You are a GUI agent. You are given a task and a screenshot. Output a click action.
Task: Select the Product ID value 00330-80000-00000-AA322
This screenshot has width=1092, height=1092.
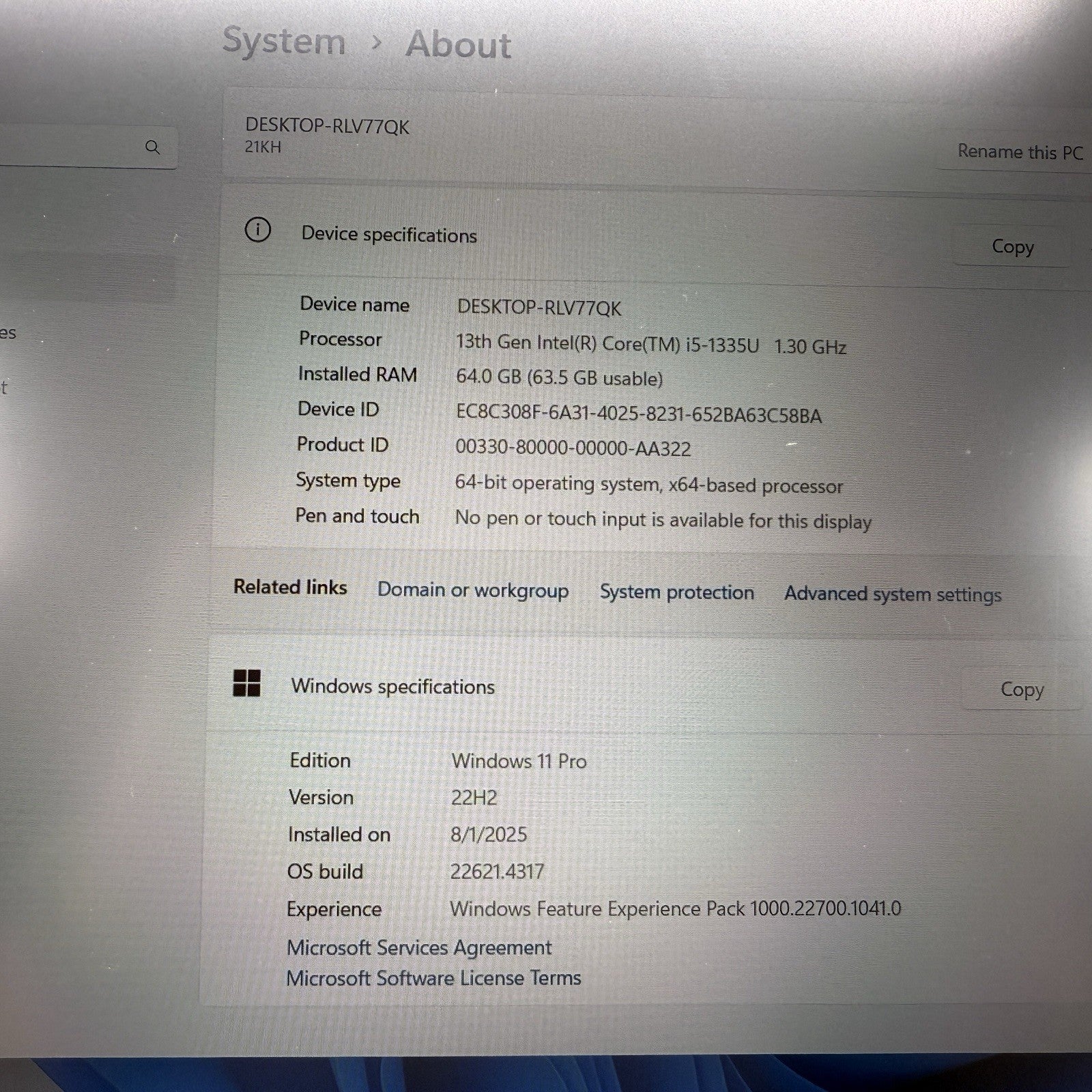pos(573,448)
